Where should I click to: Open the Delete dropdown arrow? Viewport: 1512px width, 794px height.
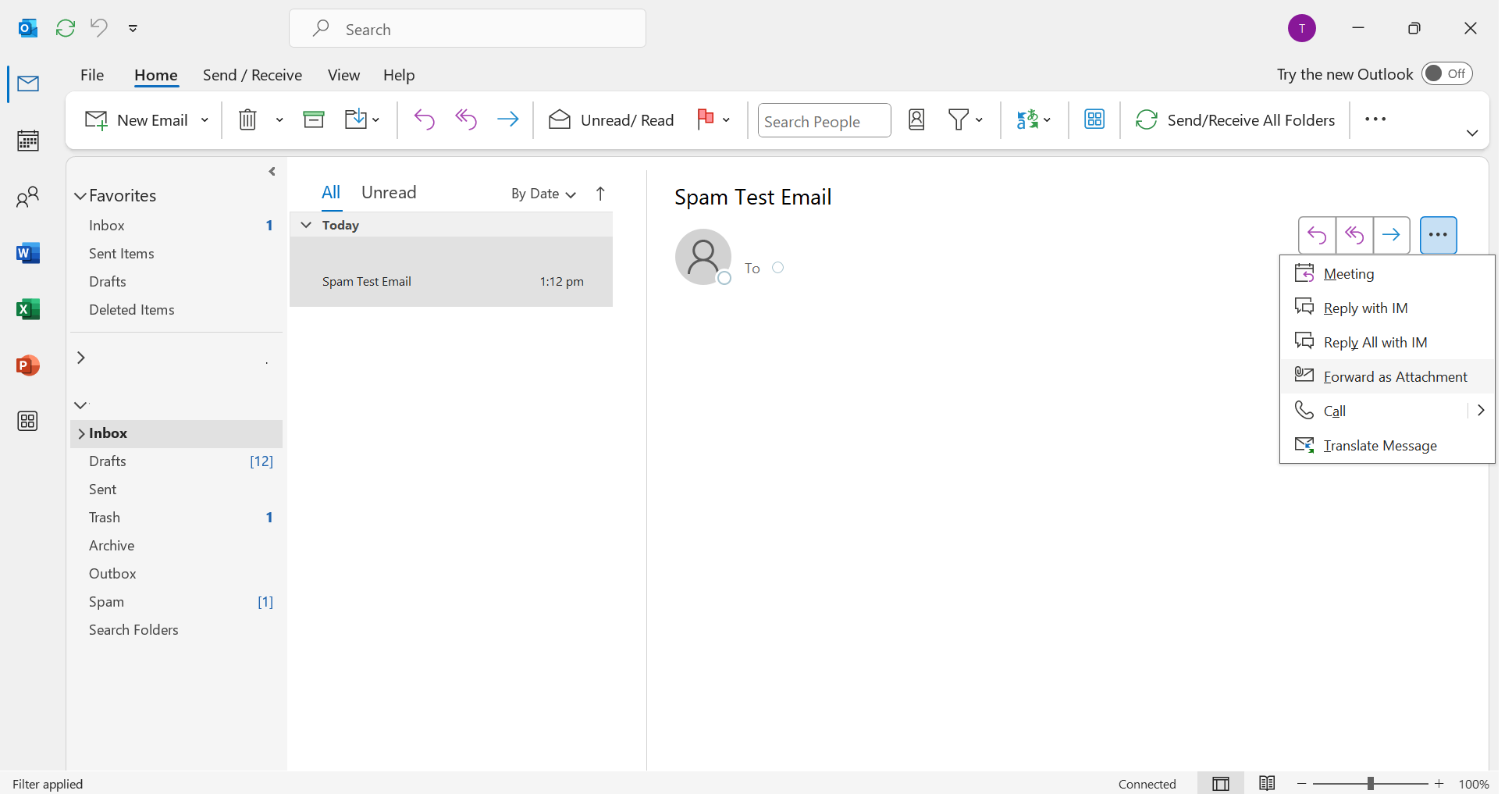click(279, 120)
